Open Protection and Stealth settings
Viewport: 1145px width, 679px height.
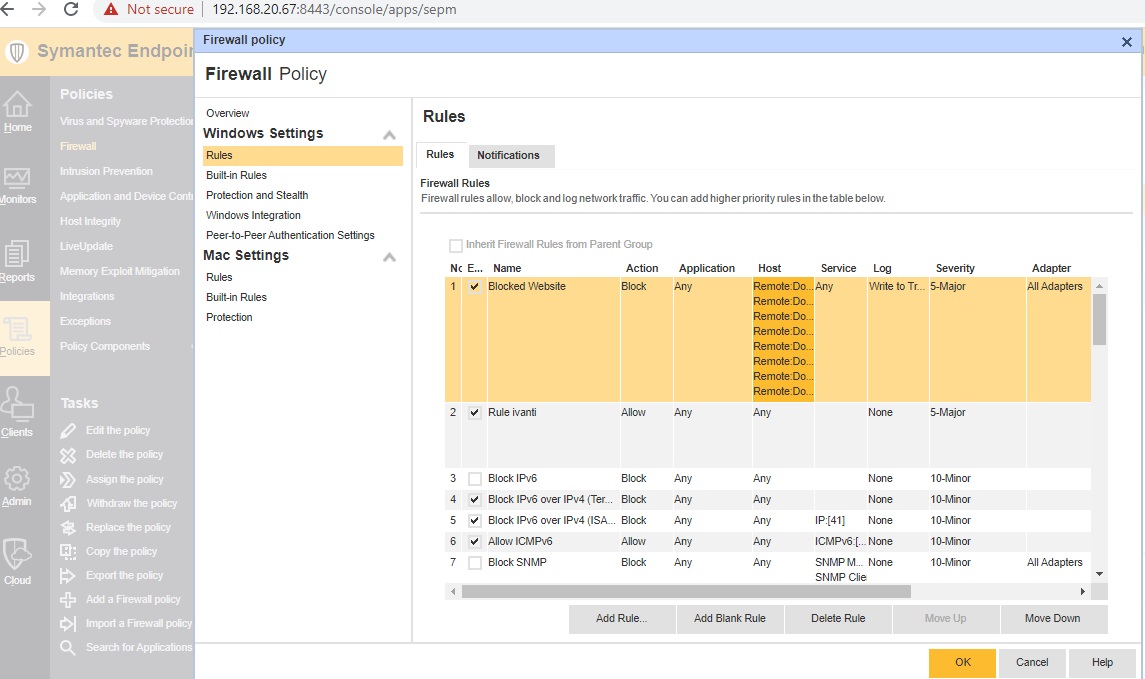(x=257, y=195)
